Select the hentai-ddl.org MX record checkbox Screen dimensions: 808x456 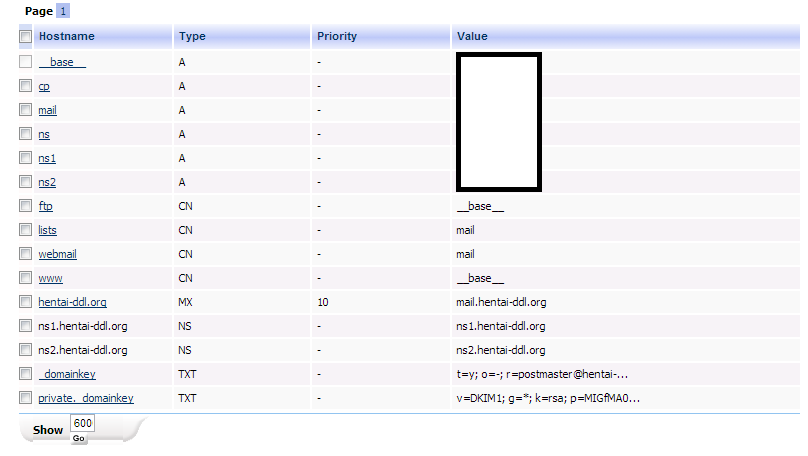pyautogui.click(x=25, y=302)
